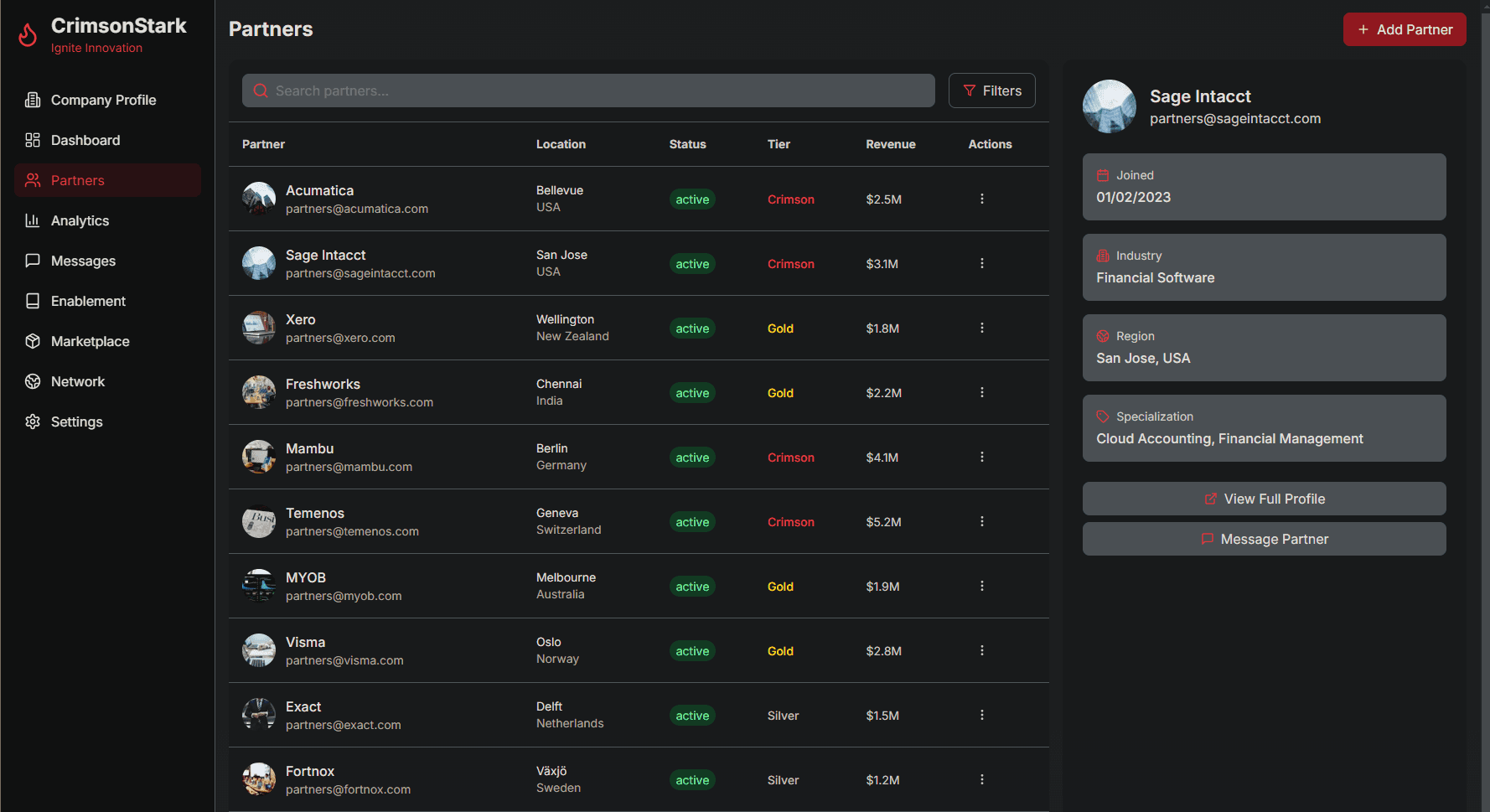1490x812 pixels.
Task: Click the Financial Software industry value
Action: 1155,277
